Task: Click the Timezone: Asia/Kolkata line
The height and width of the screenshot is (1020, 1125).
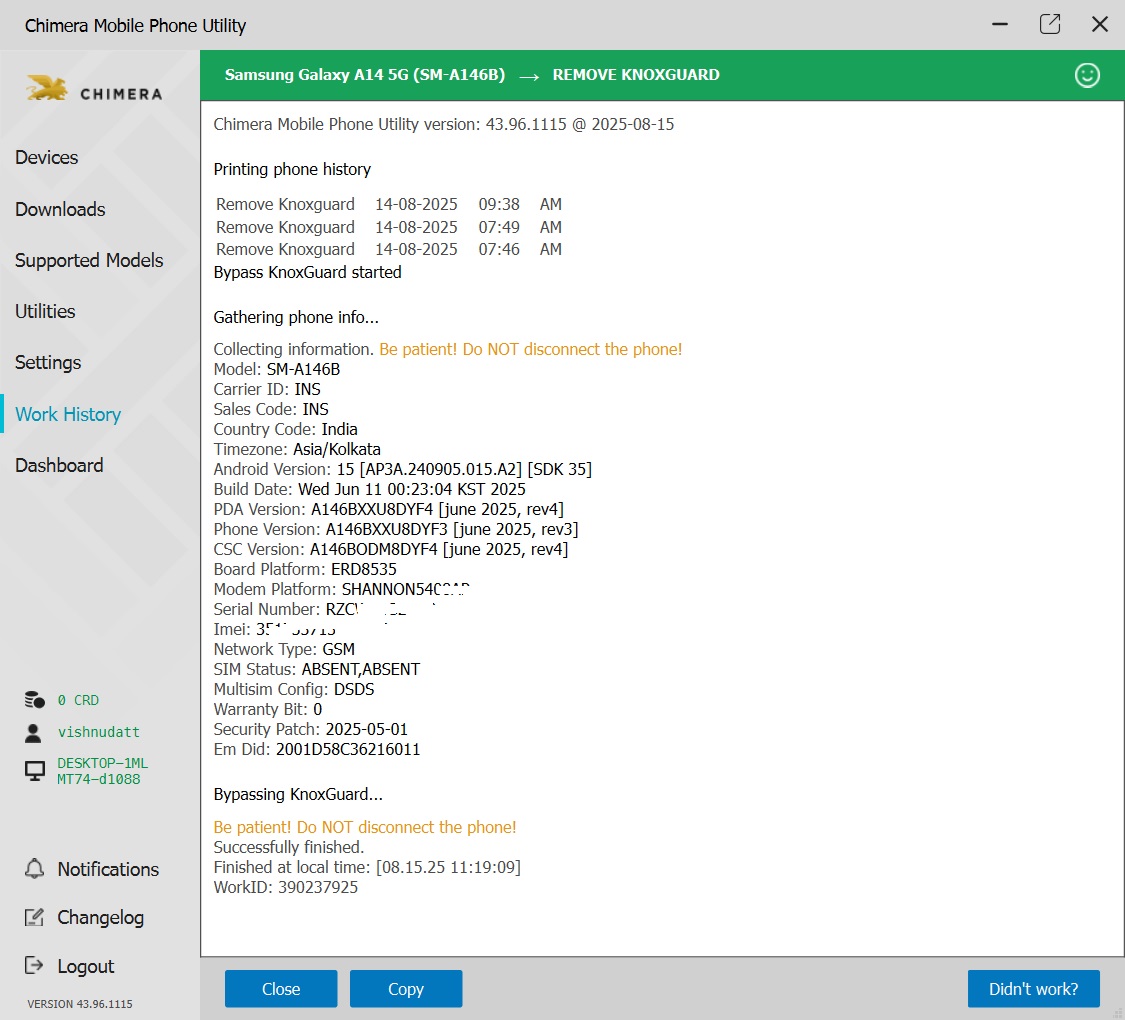Action: point(296,449)
